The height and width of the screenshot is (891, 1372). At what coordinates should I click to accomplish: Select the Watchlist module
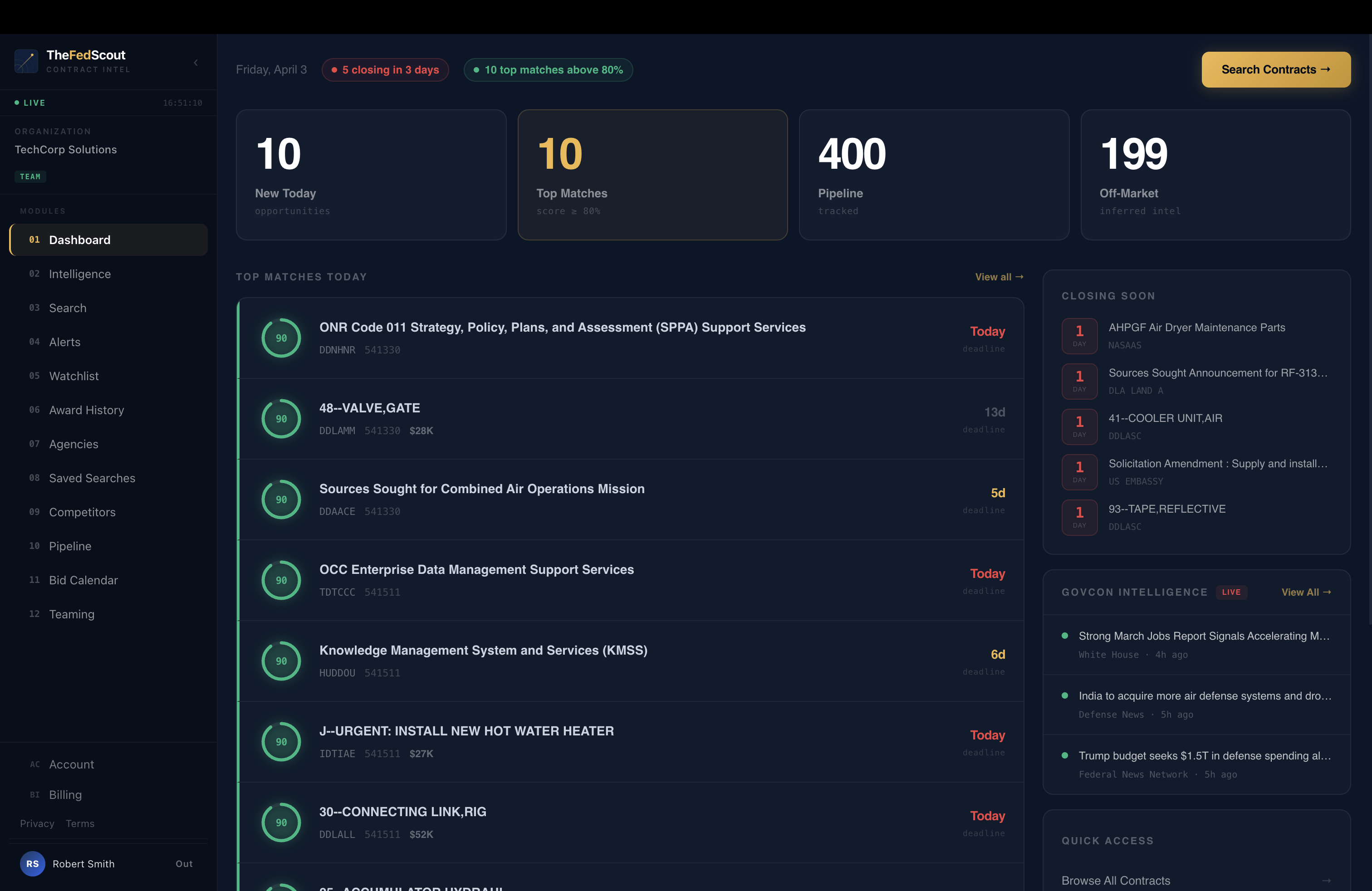(x=74, y=376)
